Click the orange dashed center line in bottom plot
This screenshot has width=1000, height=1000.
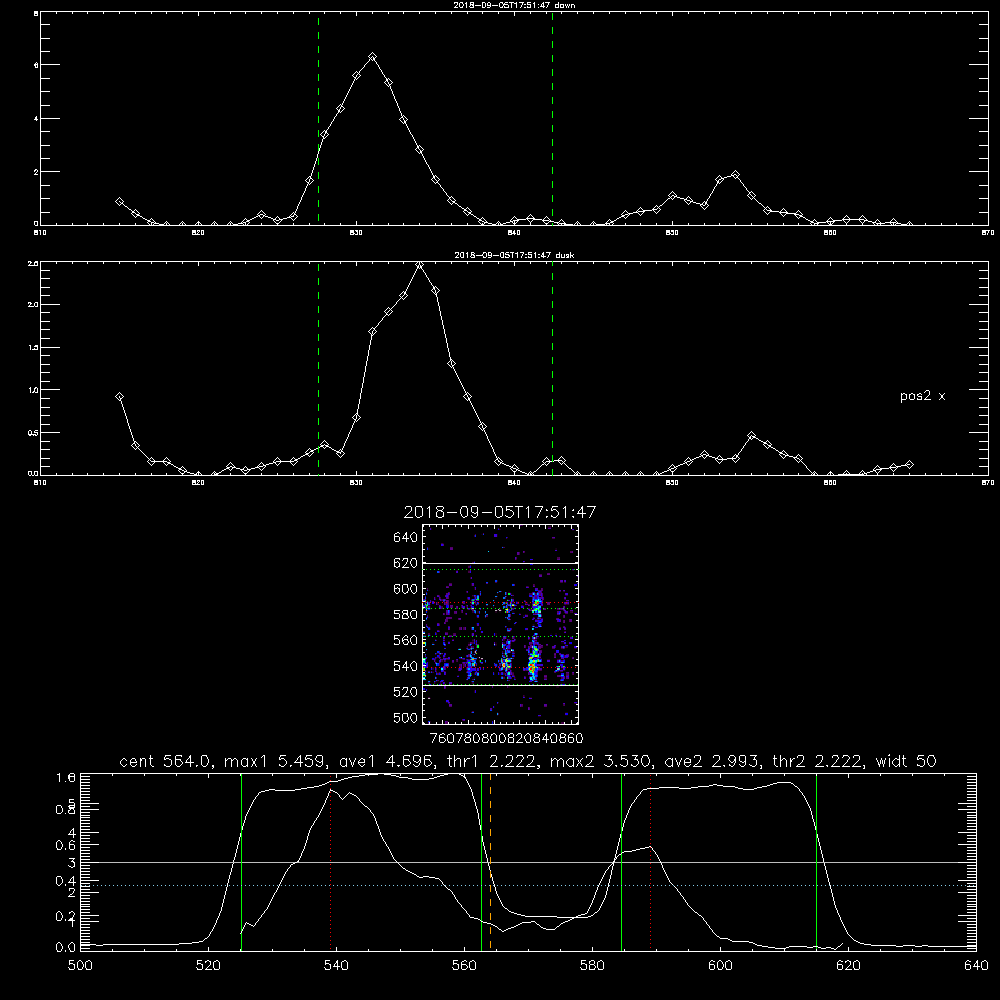[490, 861]
